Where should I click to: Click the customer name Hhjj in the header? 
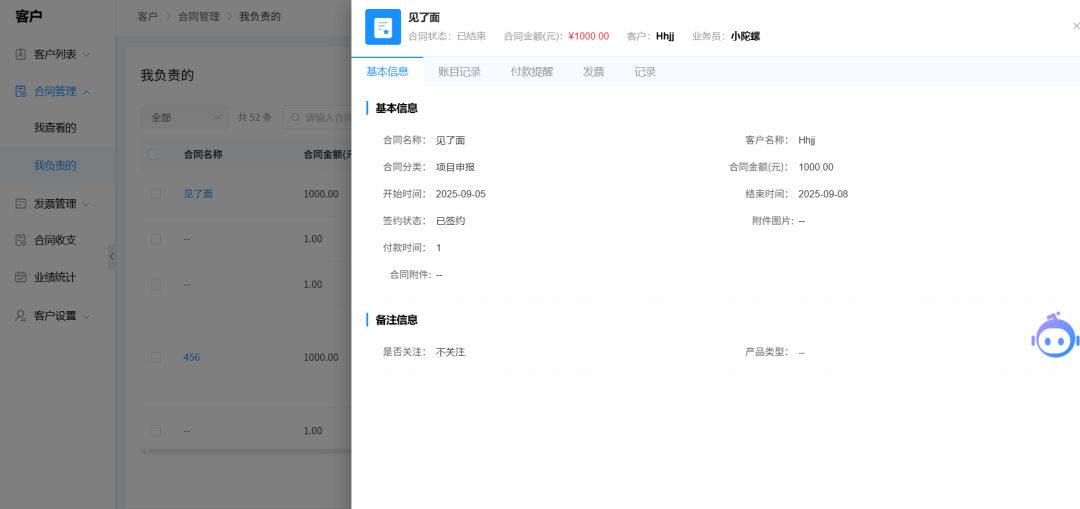[665, 37]
